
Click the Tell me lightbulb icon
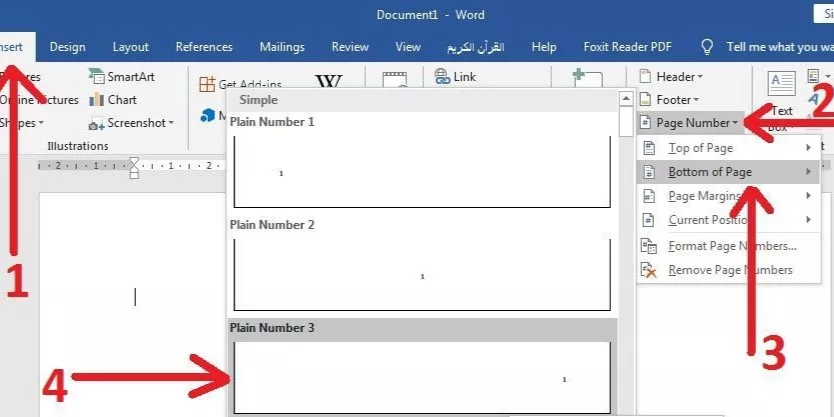[707, 47]
